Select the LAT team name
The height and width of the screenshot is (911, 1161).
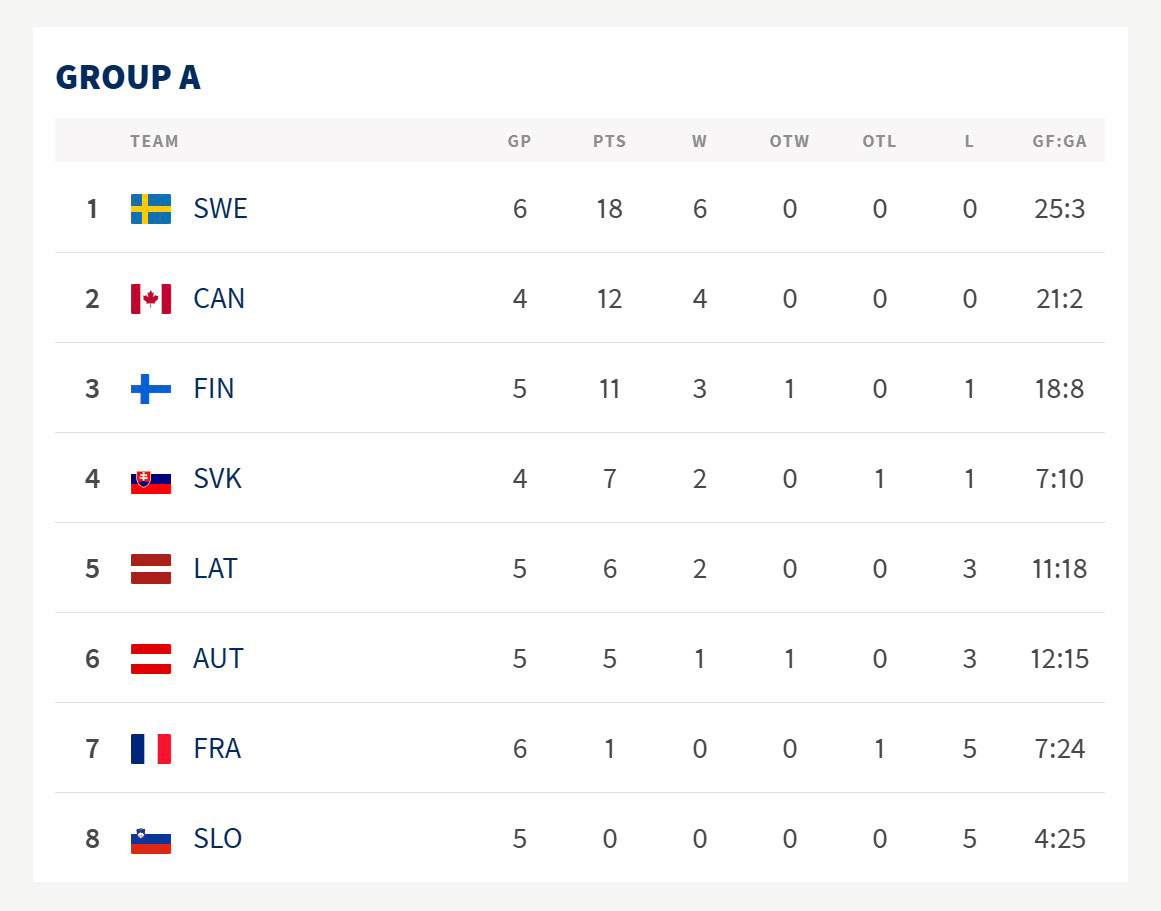tap(215, 569)
